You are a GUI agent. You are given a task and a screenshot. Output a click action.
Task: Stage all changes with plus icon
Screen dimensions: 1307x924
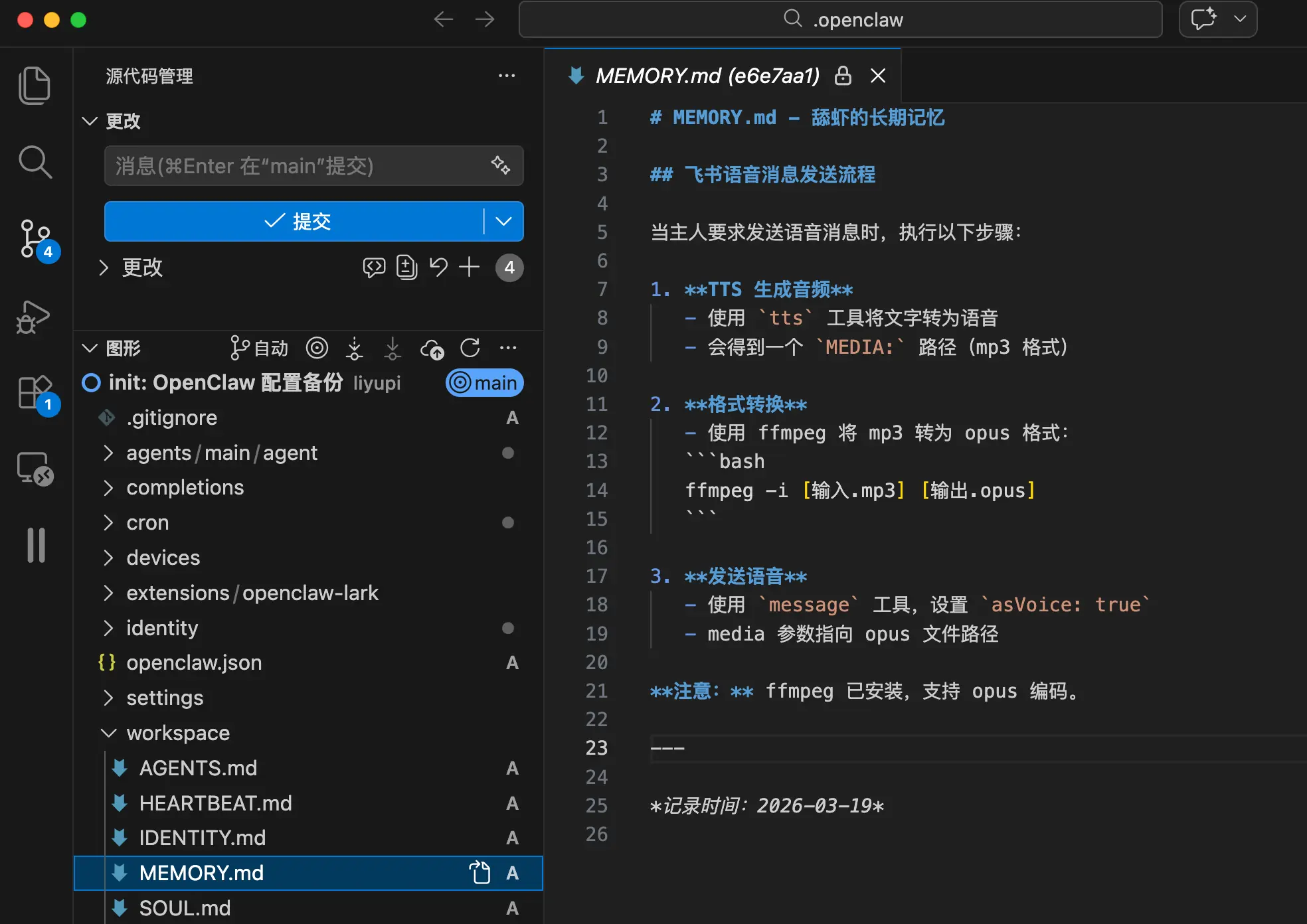tap(469, 268)
